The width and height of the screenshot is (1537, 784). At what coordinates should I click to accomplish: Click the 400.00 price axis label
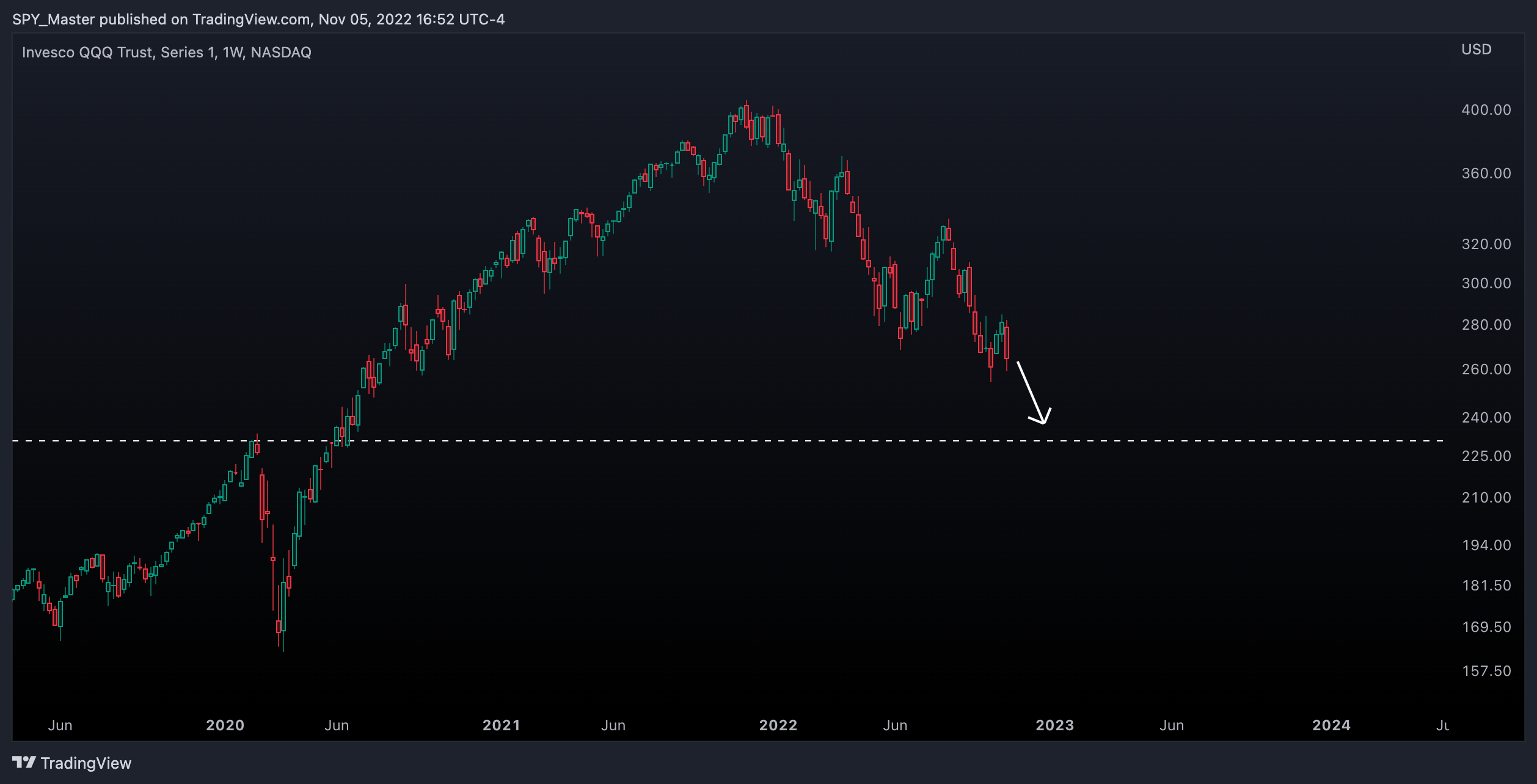[1486, 110]
